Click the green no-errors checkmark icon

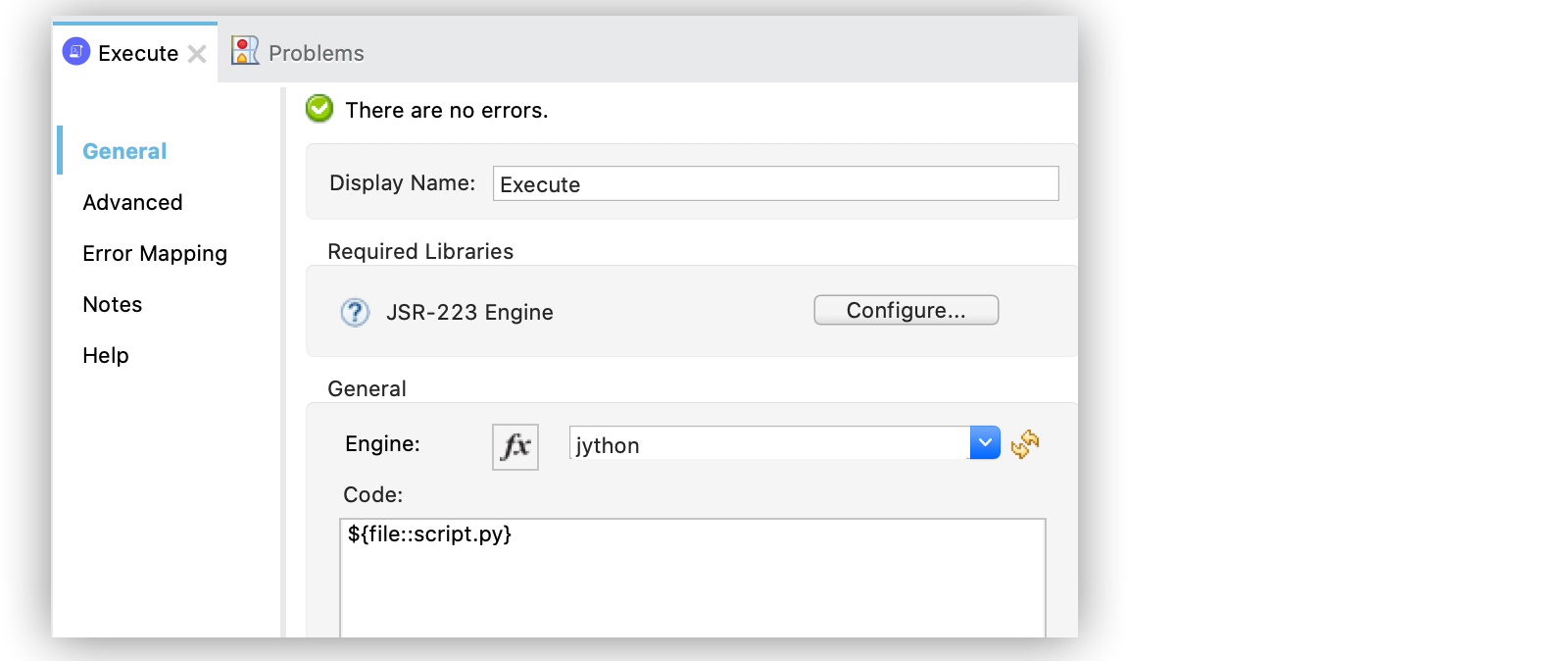point(319,109)
